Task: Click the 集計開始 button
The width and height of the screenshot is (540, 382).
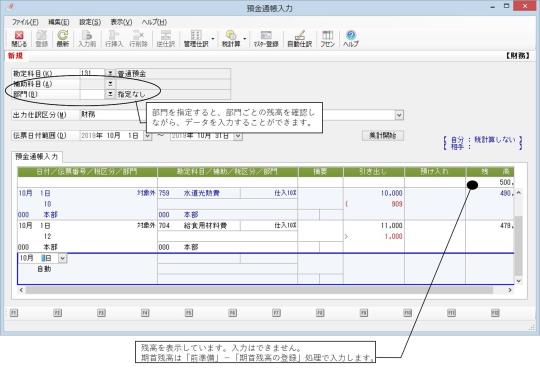Action: coord(383,136)
